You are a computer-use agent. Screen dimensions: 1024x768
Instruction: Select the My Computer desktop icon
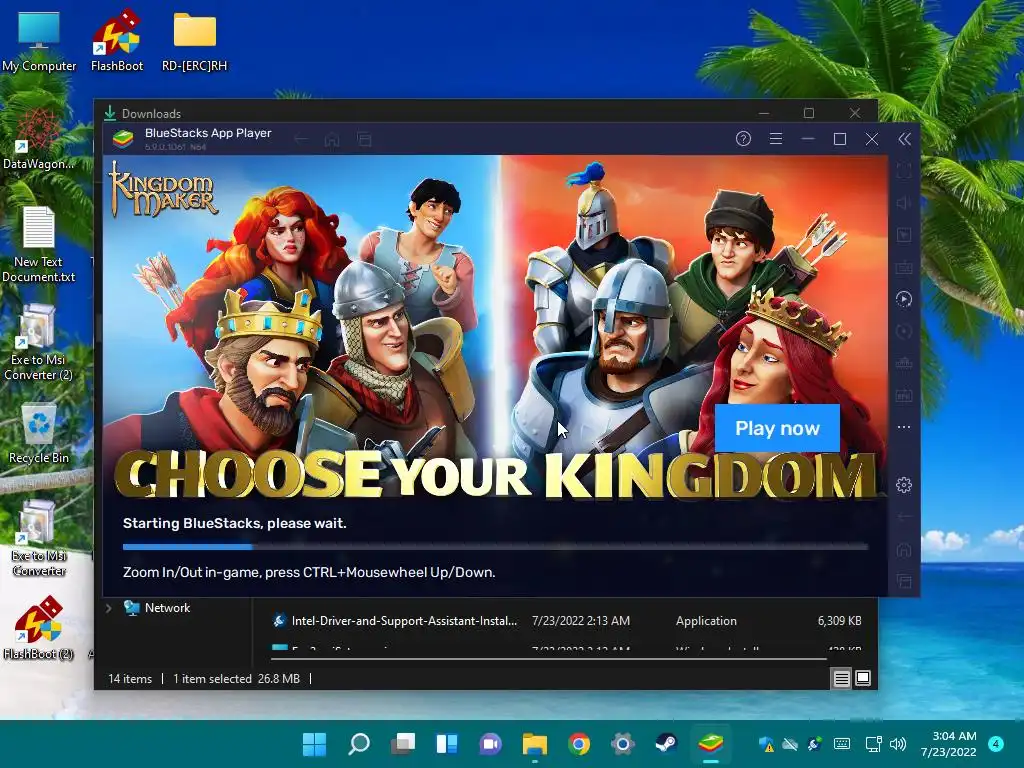tap(39, 42)
